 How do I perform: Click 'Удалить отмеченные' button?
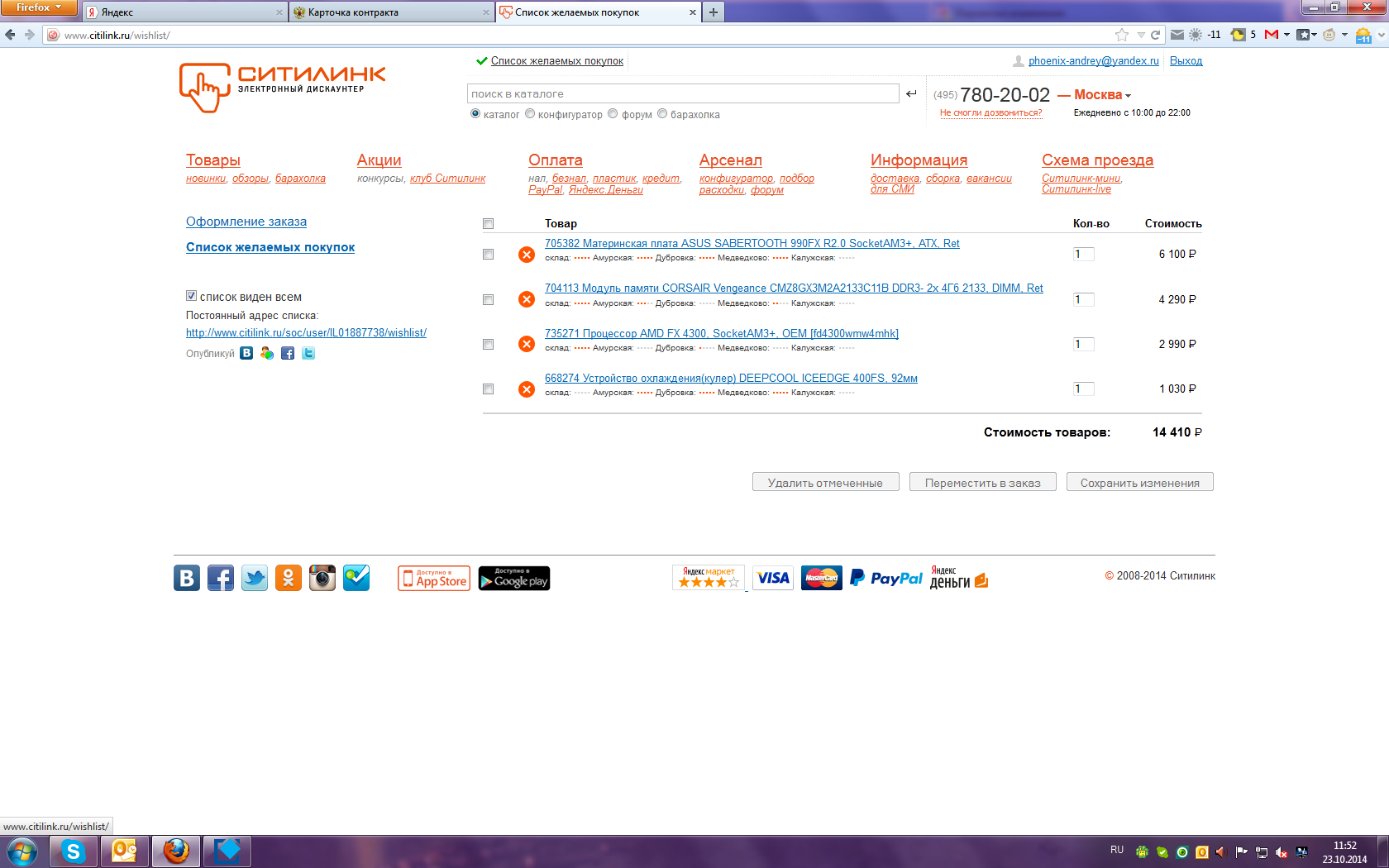[826, 482]
